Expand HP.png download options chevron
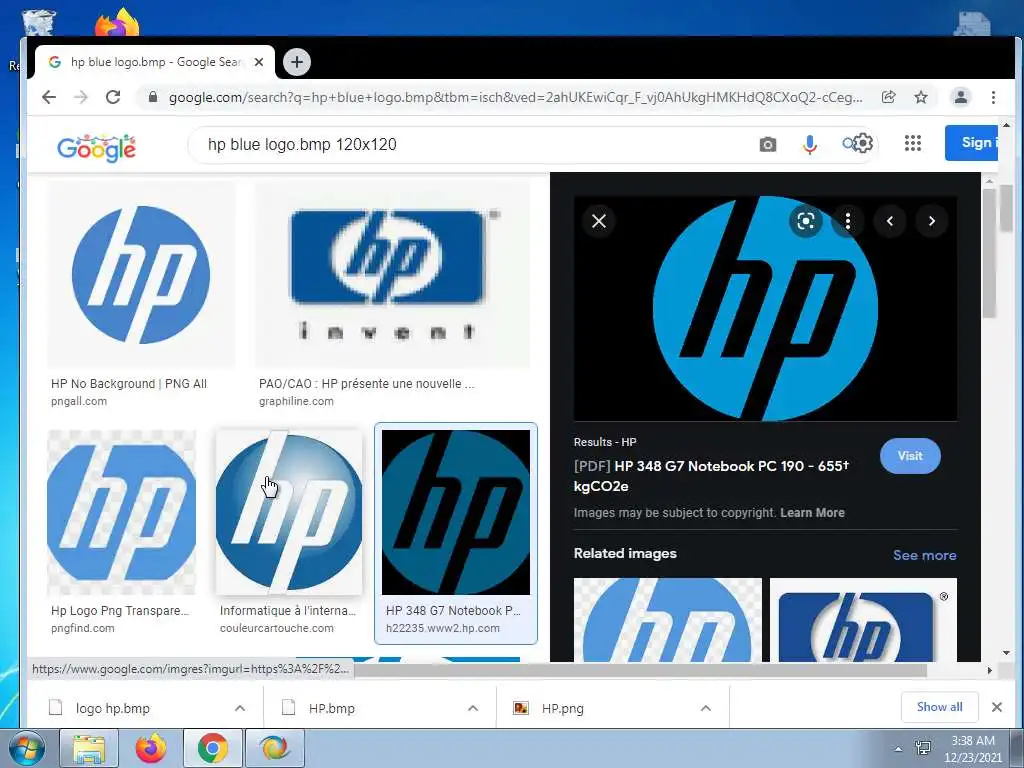1024x768 pixels. pyautogui.click(x=705, y=708)
